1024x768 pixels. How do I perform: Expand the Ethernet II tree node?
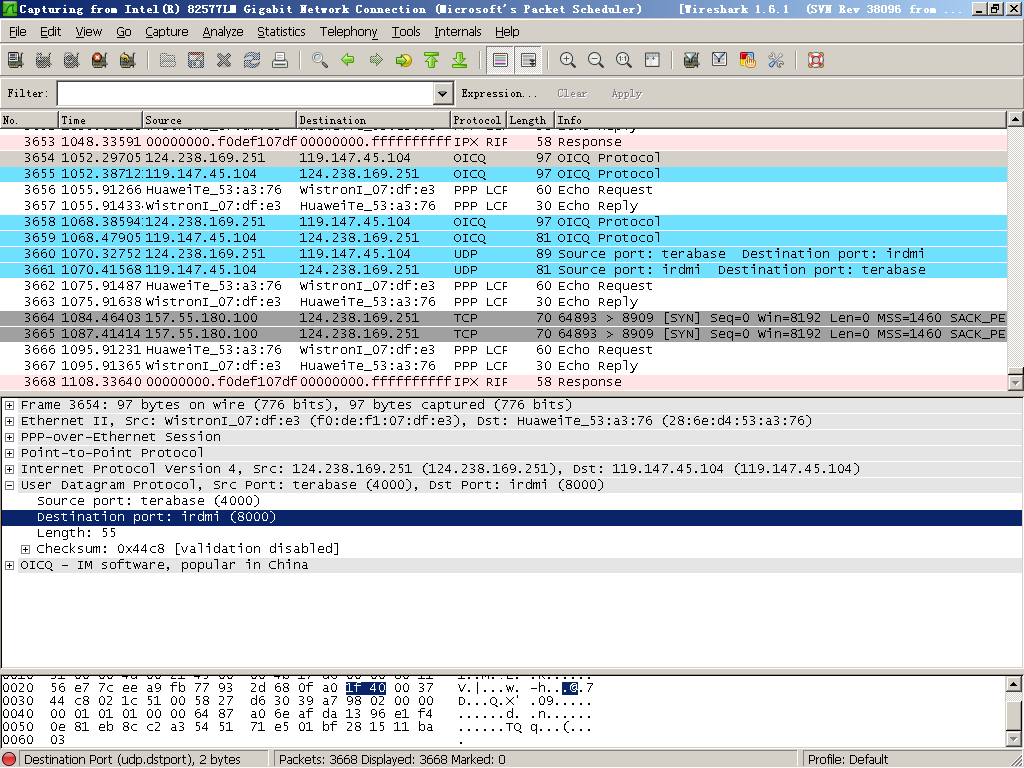point(10,421)
